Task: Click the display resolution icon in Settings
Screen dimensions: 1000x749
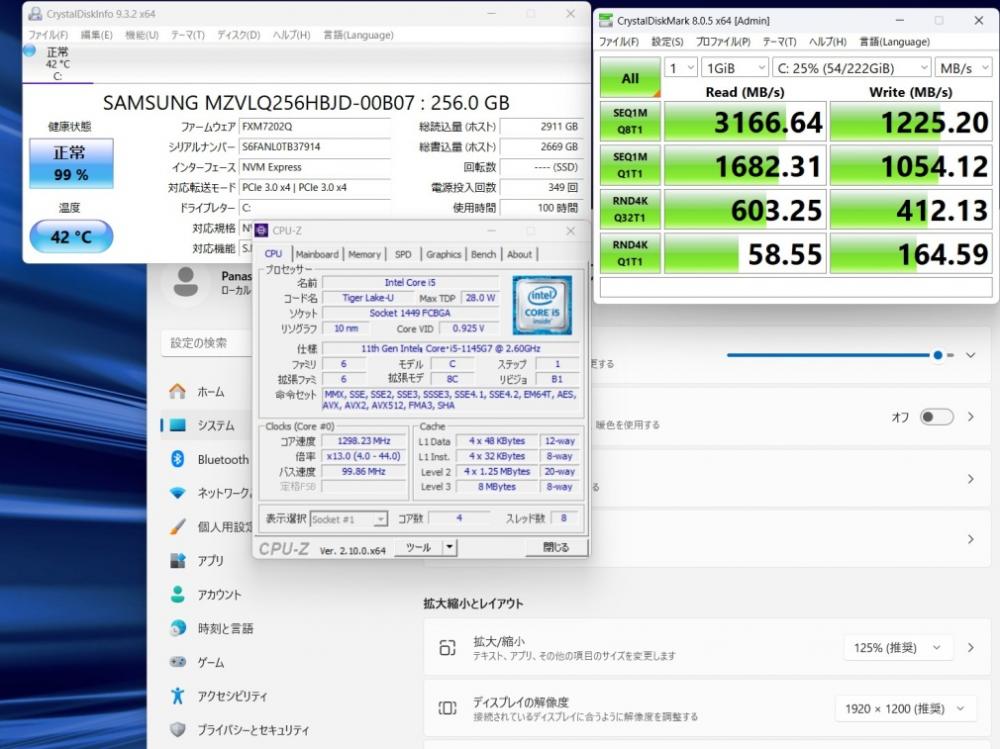Action: 448,708
